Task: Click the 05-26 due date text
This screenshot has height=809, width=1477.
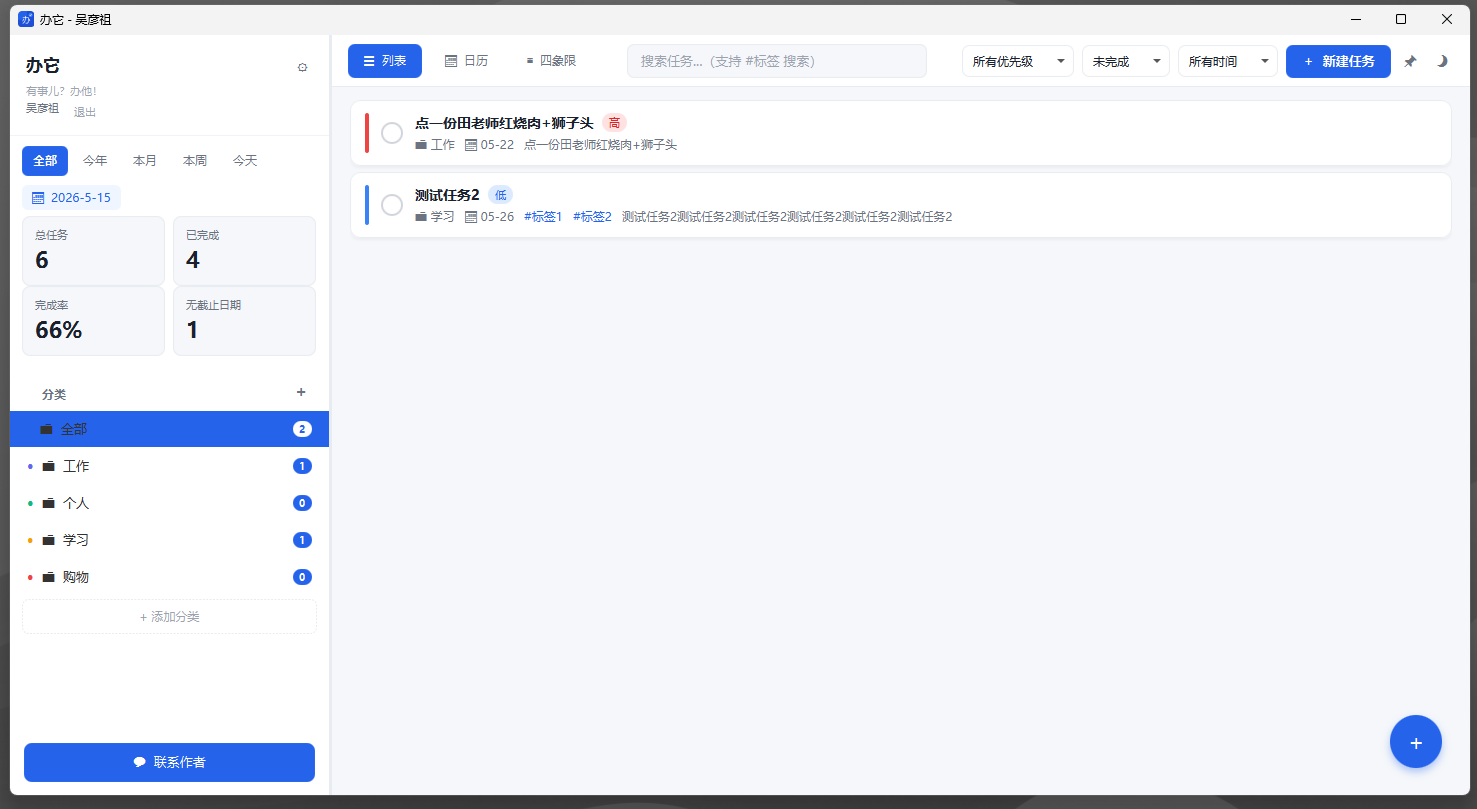Action: click(497, 217)
